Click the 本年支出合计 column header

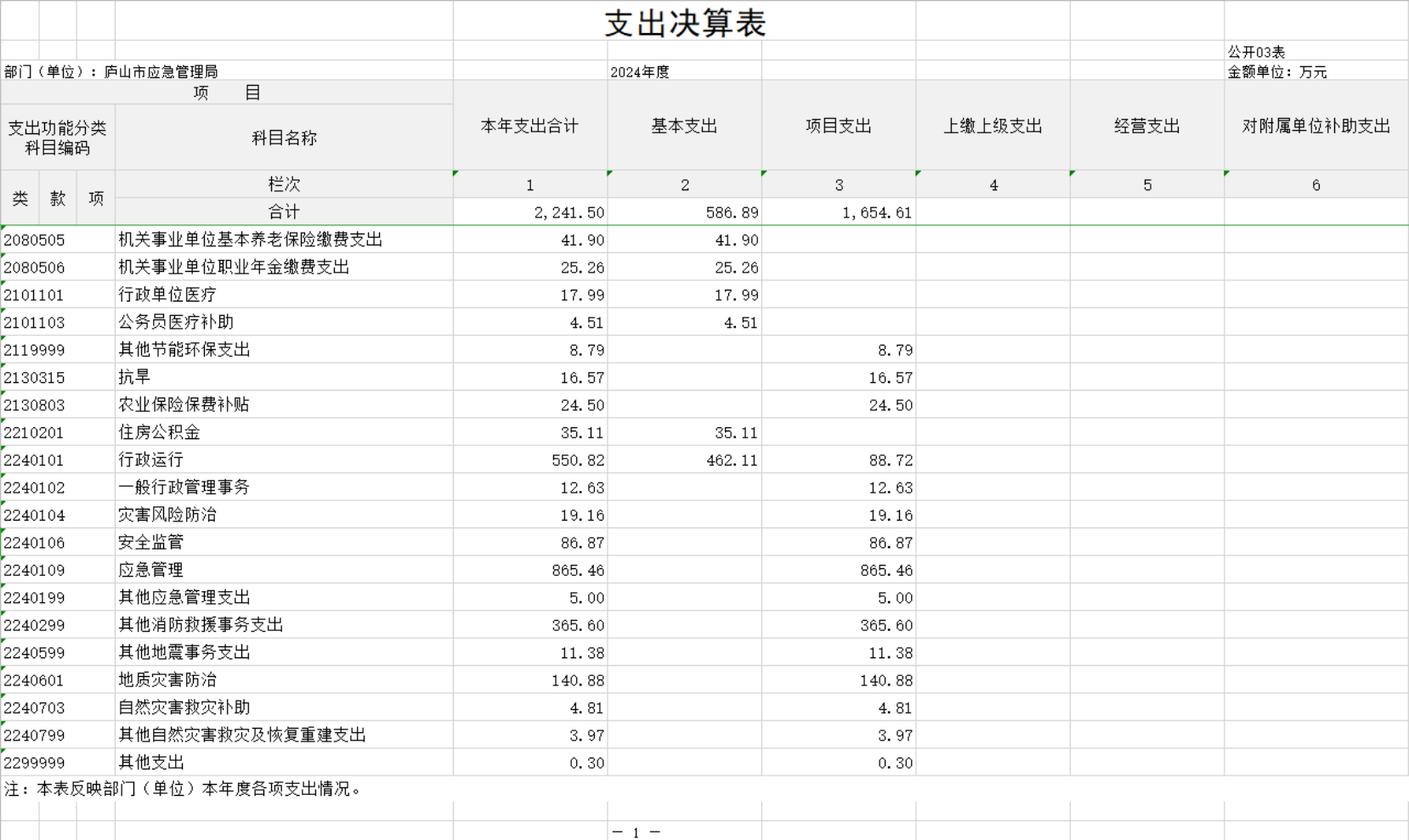pos(529,127)
